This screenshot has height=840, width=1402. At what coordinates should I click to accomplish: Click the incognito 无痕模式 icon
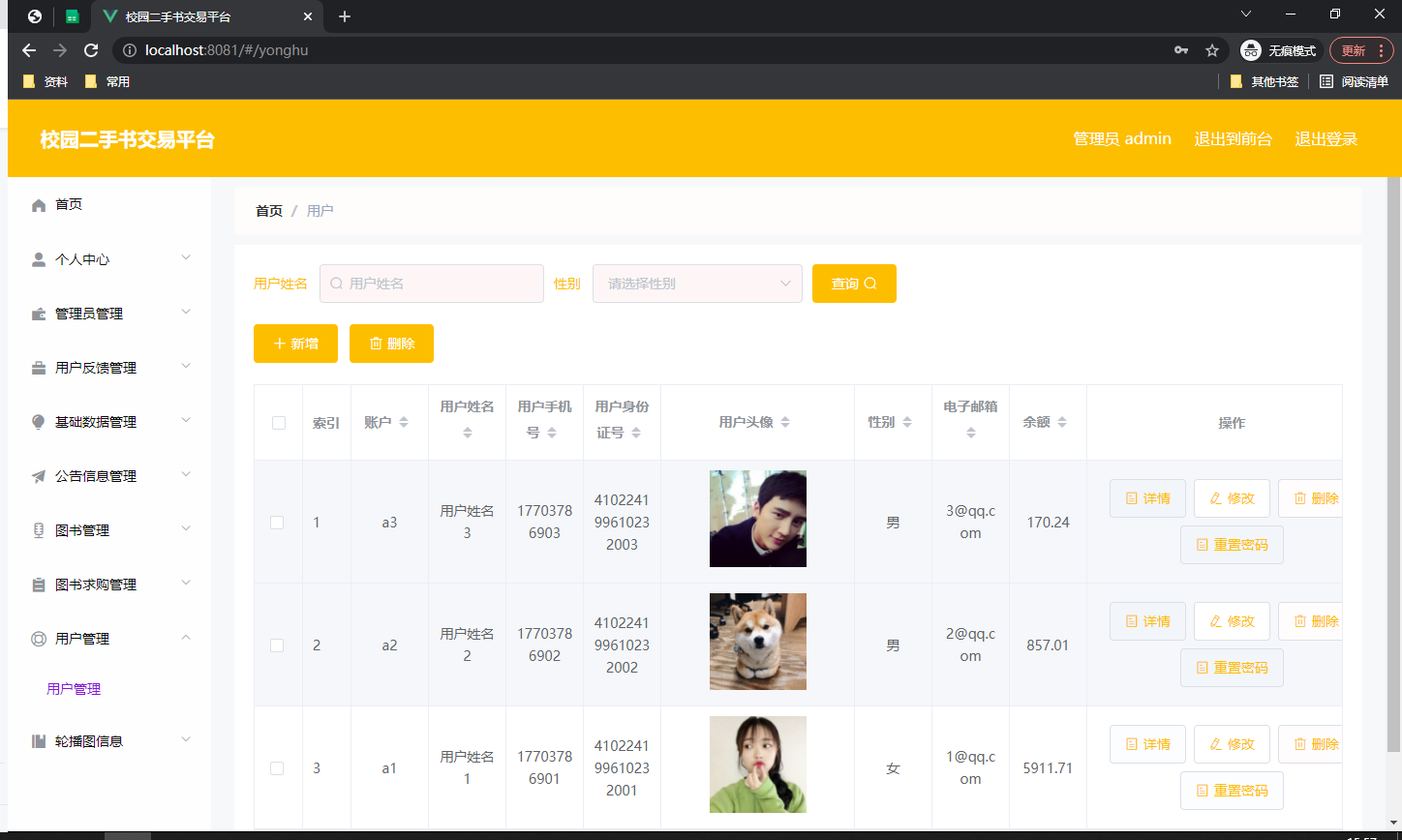[1251, 50]
